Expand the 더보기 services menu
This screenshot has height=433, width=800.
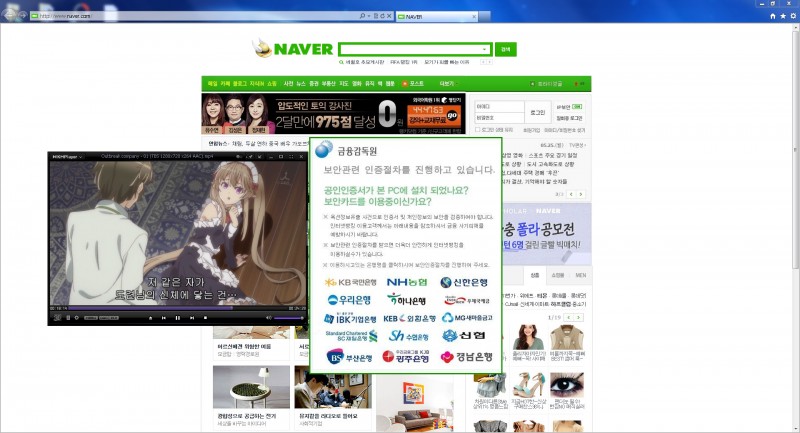pyautogui.click(x=447, y=84)
